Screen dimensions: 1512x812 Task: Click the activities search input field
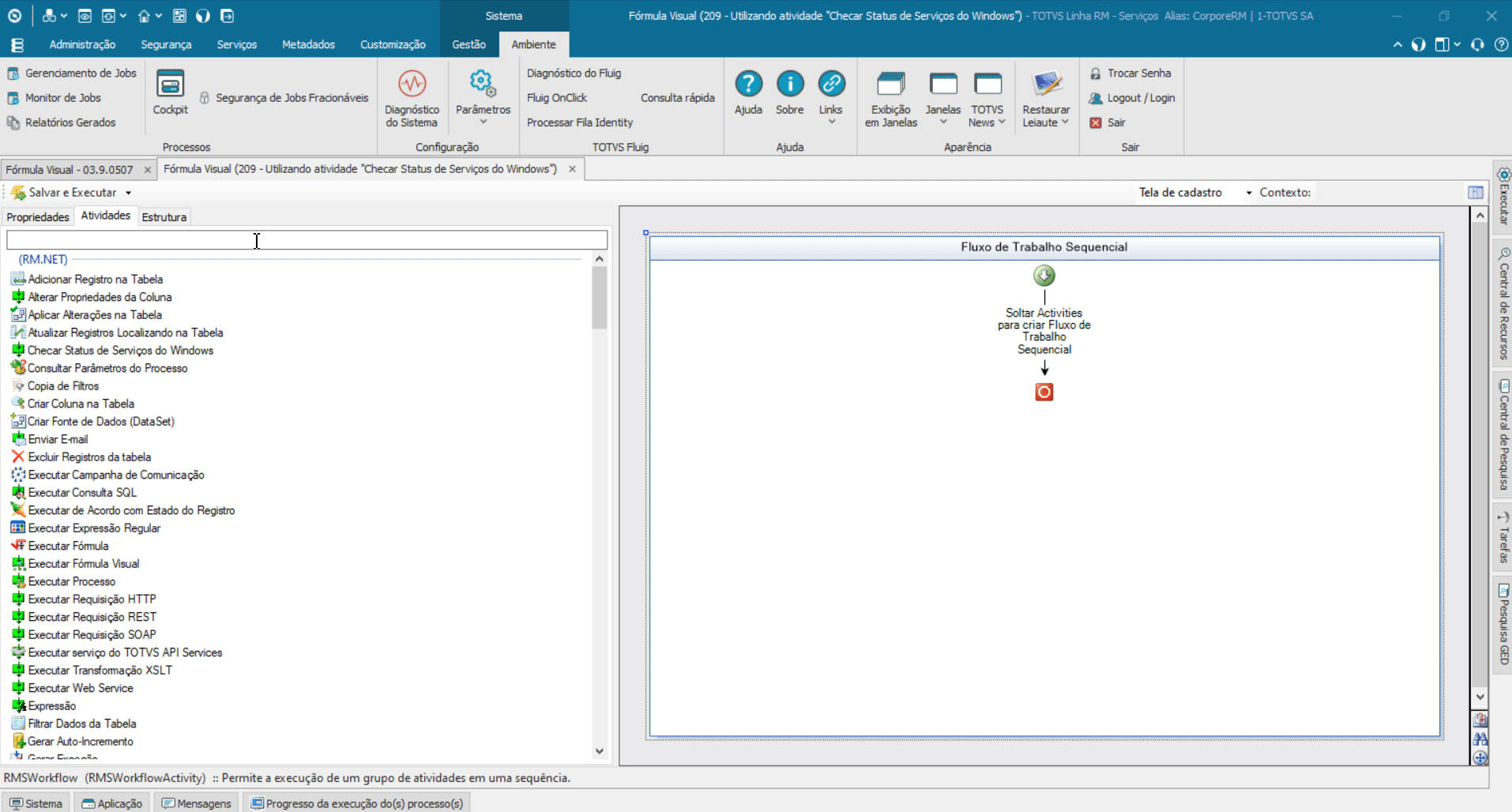point(307,239)
